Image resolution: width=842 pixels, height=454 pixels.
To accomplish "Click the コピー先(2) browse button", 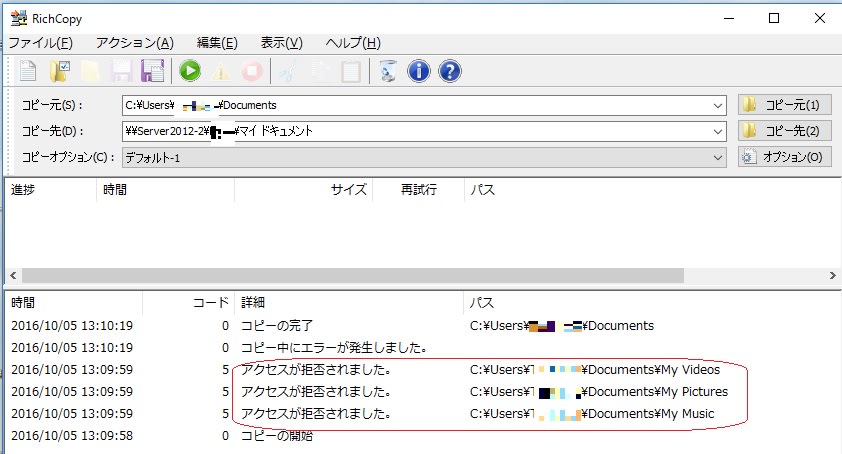I will point(785,131).
